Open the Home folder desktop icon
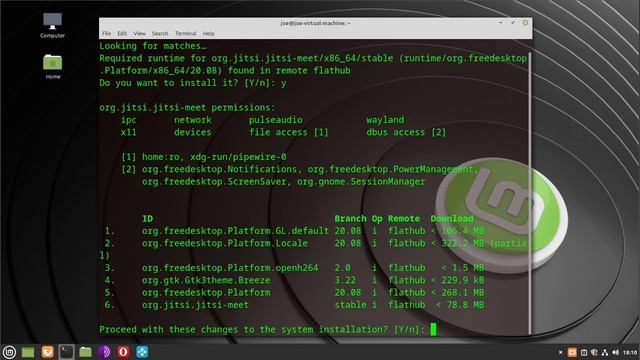This screenshot has height=360, width=640. click(x=53, y=67)
